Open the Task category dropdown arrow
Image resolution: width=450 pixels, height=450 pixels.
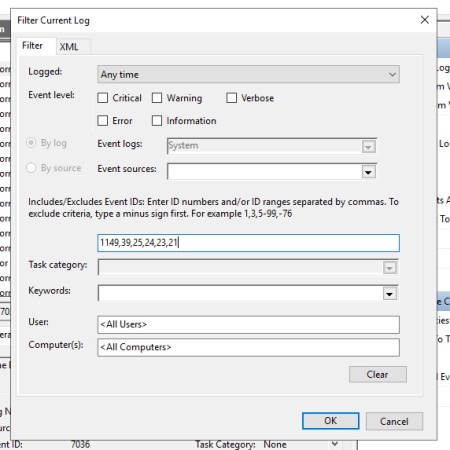point(389,268)
